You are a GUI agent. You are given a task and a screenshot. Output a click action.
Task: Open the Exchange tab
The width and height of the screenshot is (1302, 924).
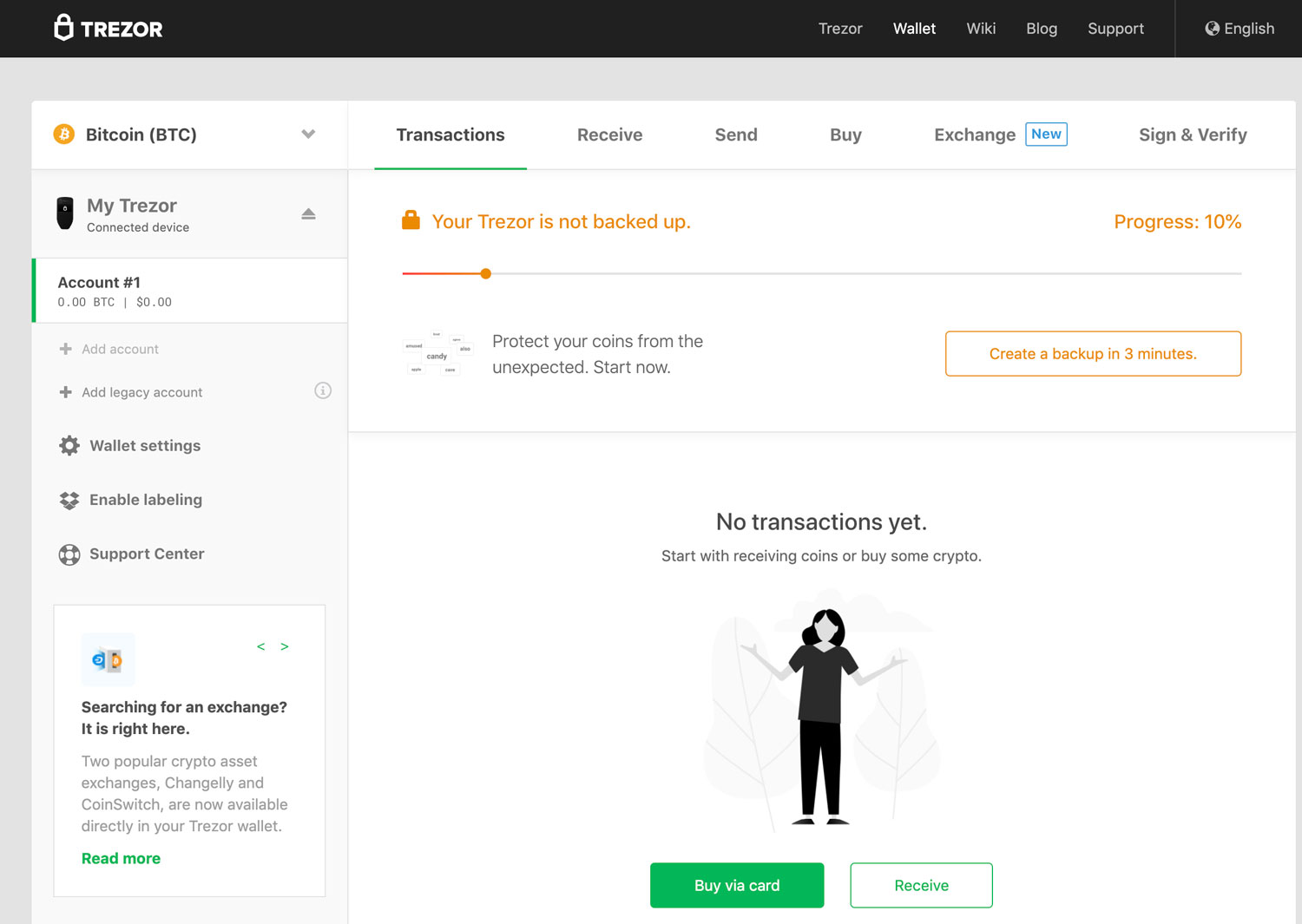click(x=975, y=134)
